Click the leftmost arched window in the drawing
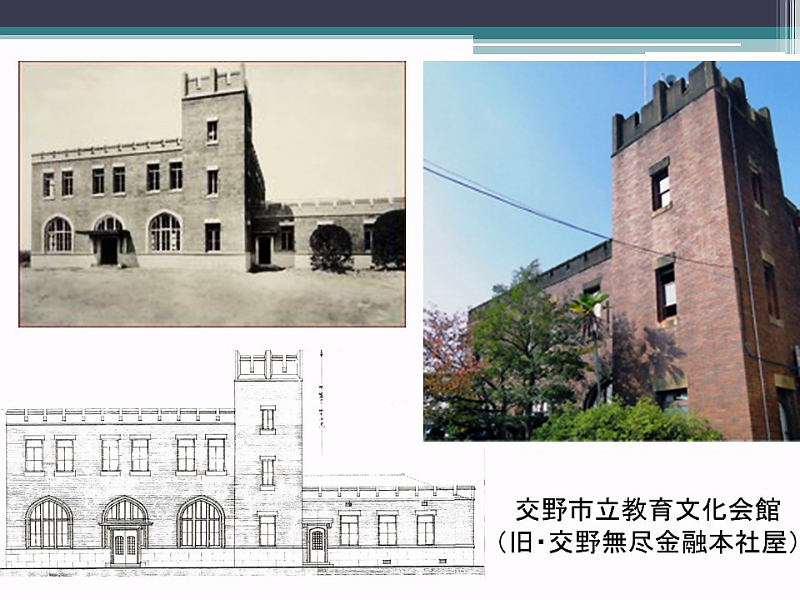This screenshot has width=800, height=600. (x=49, y=523)
